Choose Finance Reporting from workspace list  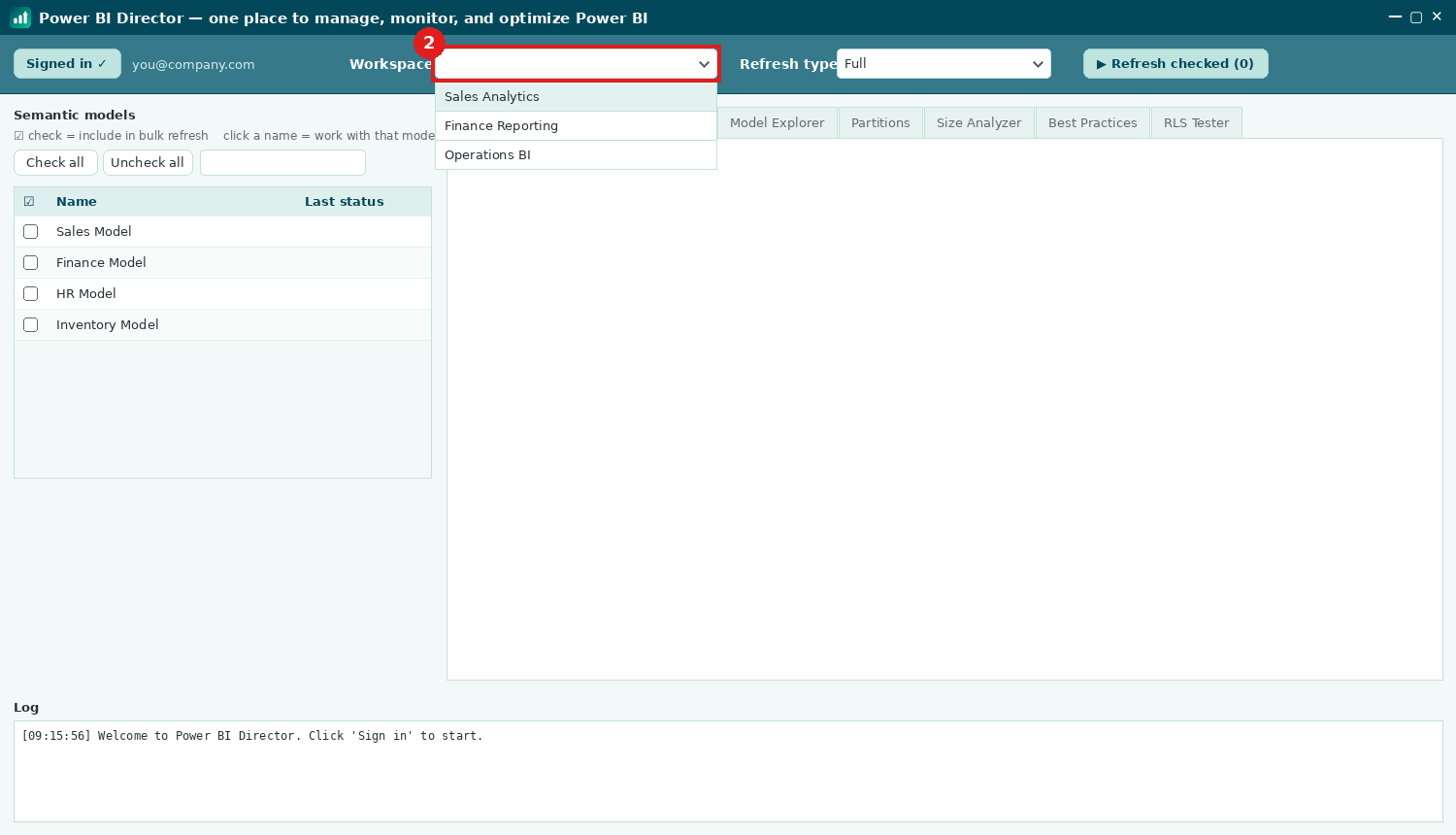(576, 126)
